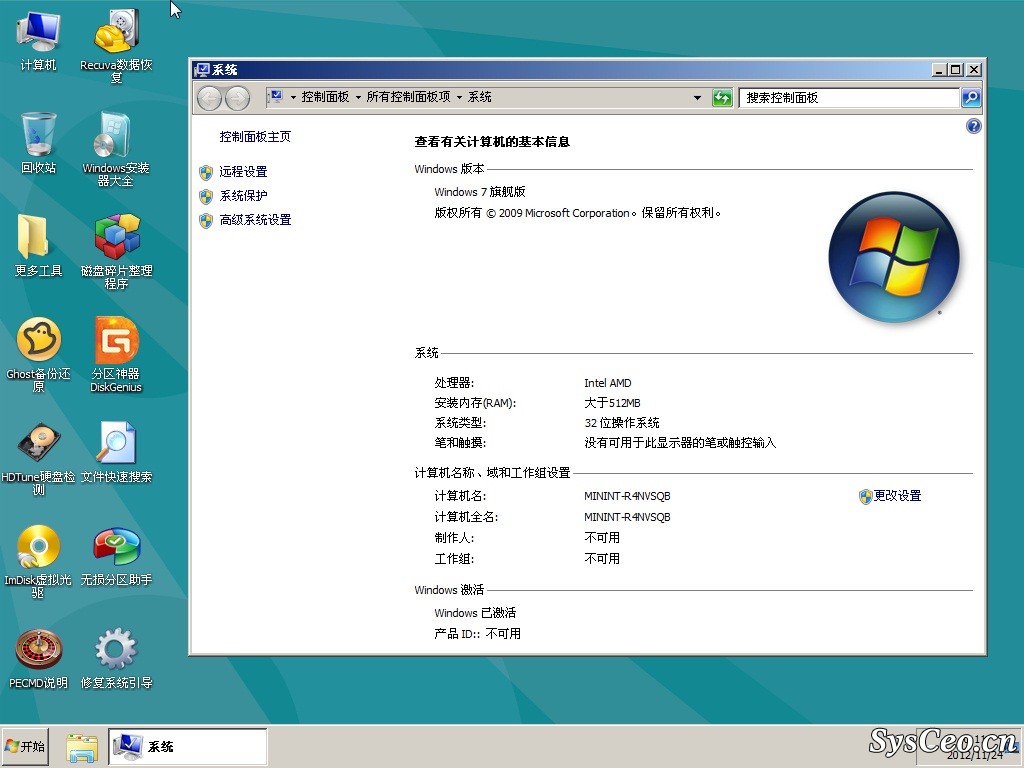The width and height of the screenshot is (1024, 768).
Task: Expand dropdown arrow before 系统 breadcrumb
Action: (x=459, y=97)
